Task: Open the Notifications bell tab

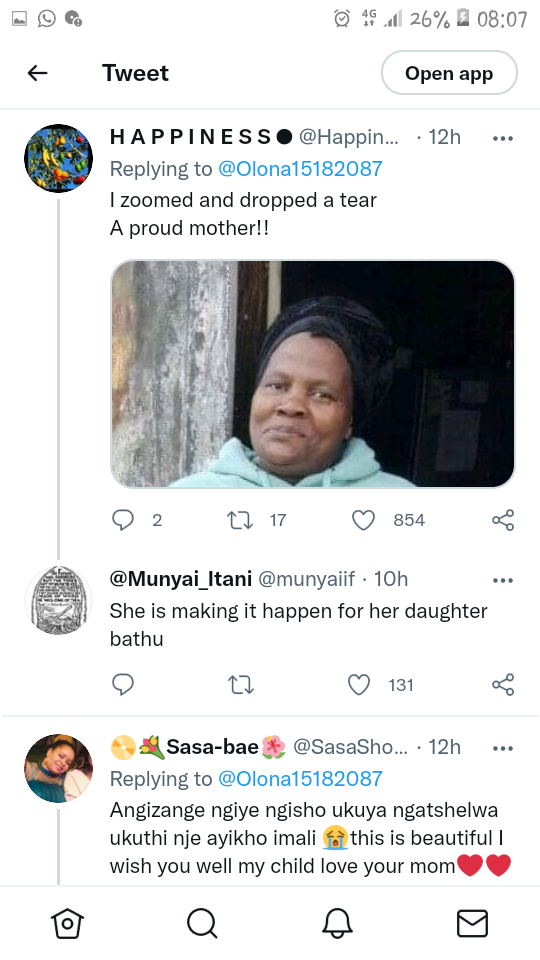Action: pyautogui.click(x=337, y=923)
